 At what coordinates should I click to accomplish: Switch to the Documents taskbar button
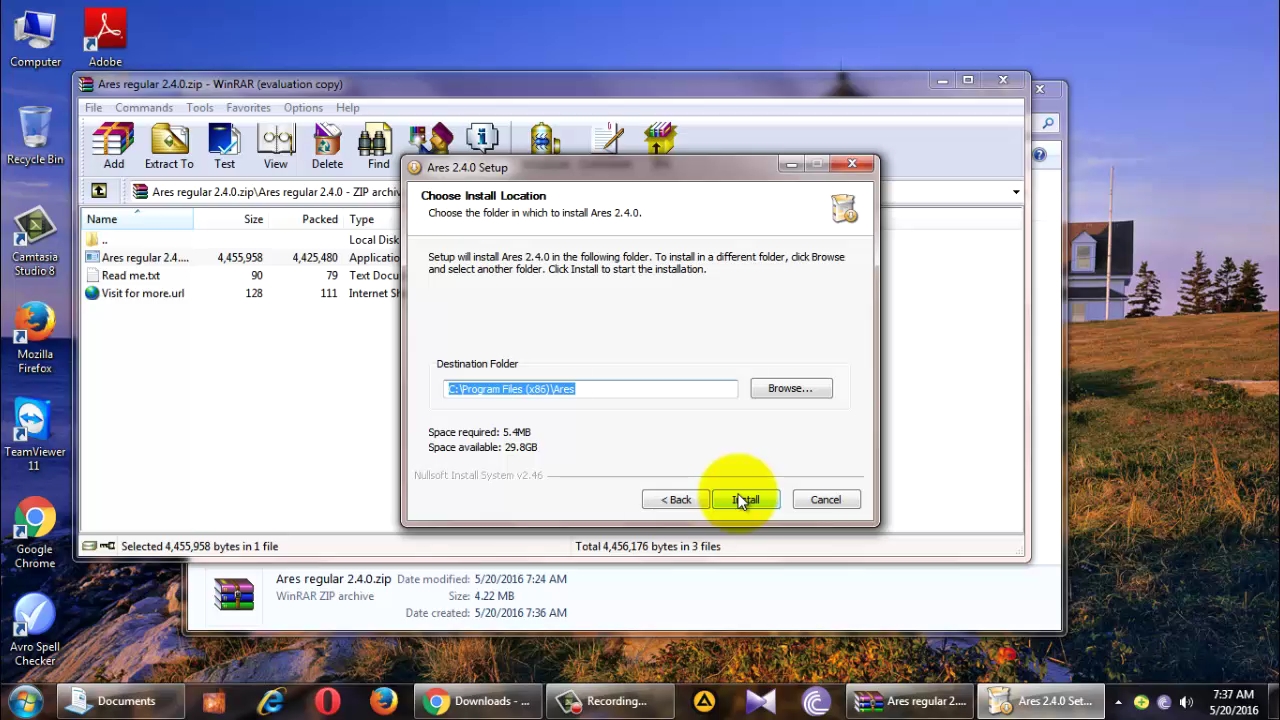[x=120, y=701]
